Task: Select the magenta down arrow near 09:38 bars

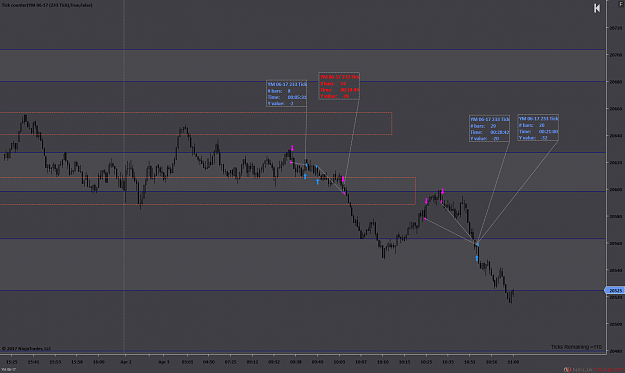Action: tap(292, 148)
